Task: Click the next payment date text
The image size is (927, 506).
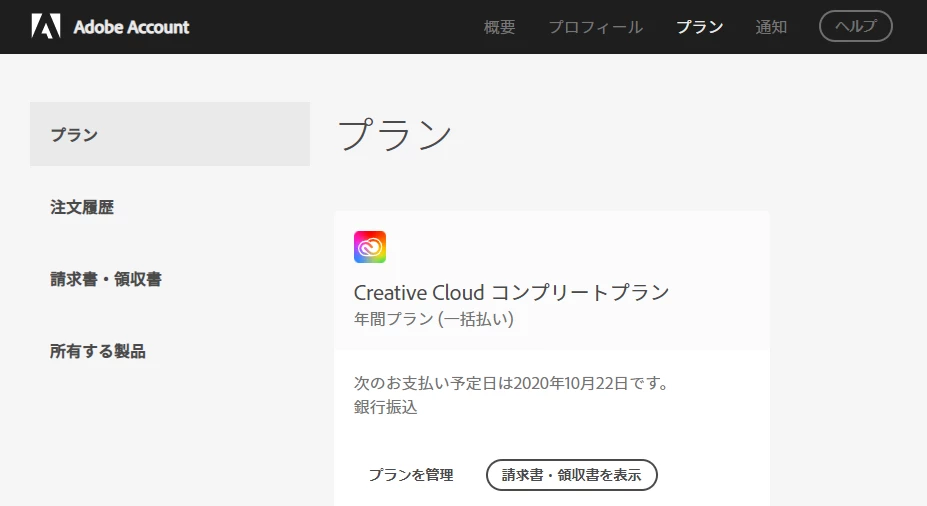Action: pos(511,383)
